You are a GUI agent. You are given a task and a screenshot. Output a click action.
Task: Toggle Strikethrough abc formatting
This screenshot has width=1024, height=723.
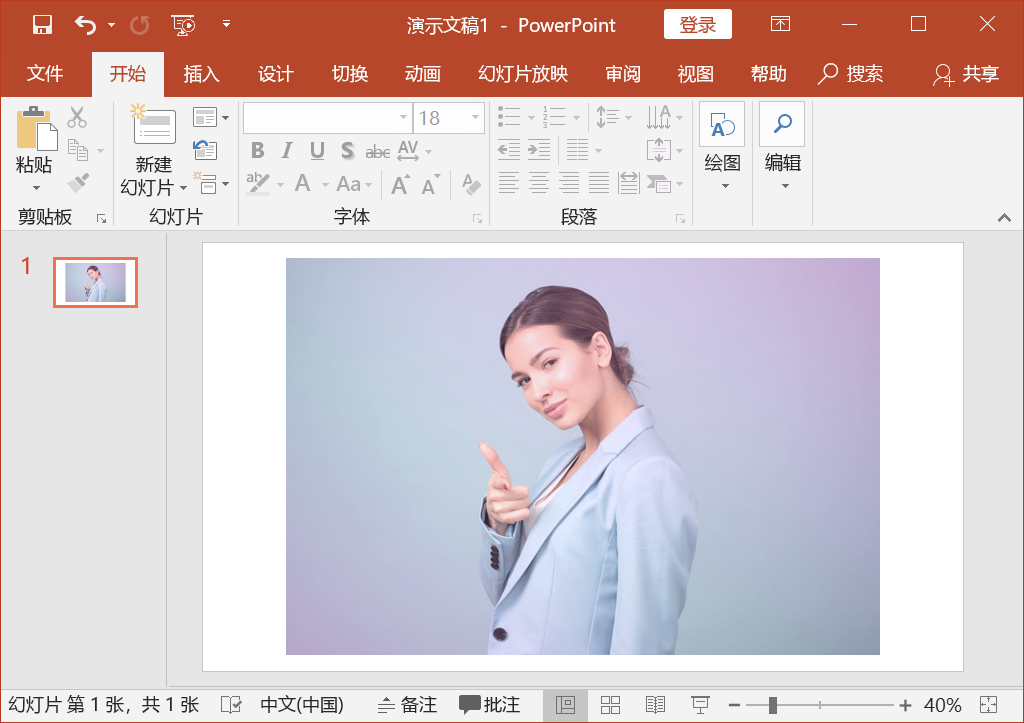click(x=377, y=152)
